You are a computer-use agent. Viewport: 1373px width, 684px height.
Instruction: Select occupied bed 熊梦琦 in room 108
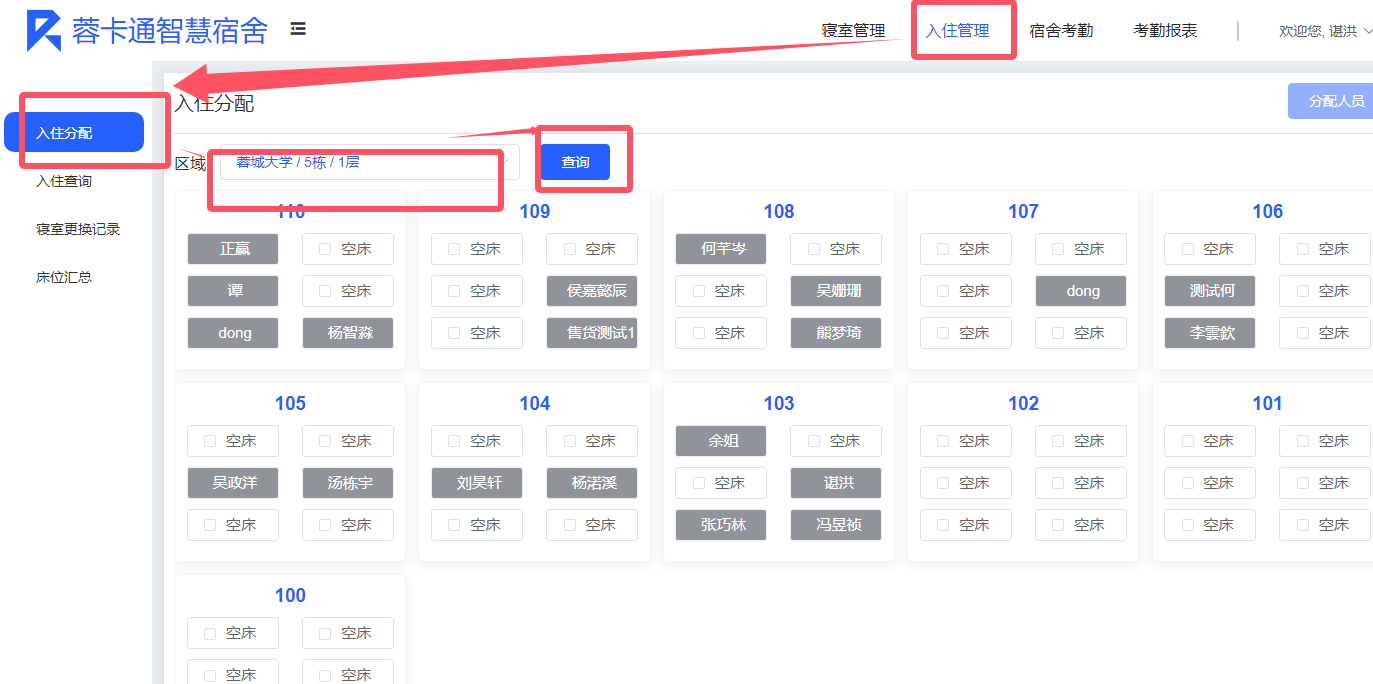pos(835,333)
